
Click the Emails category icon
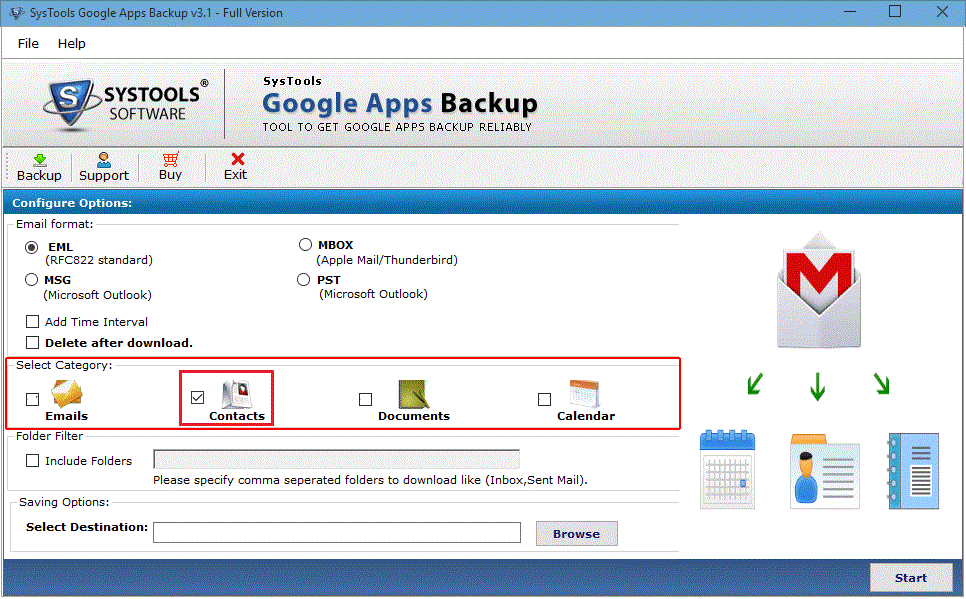pyautogui.click(x=66, y=392)
